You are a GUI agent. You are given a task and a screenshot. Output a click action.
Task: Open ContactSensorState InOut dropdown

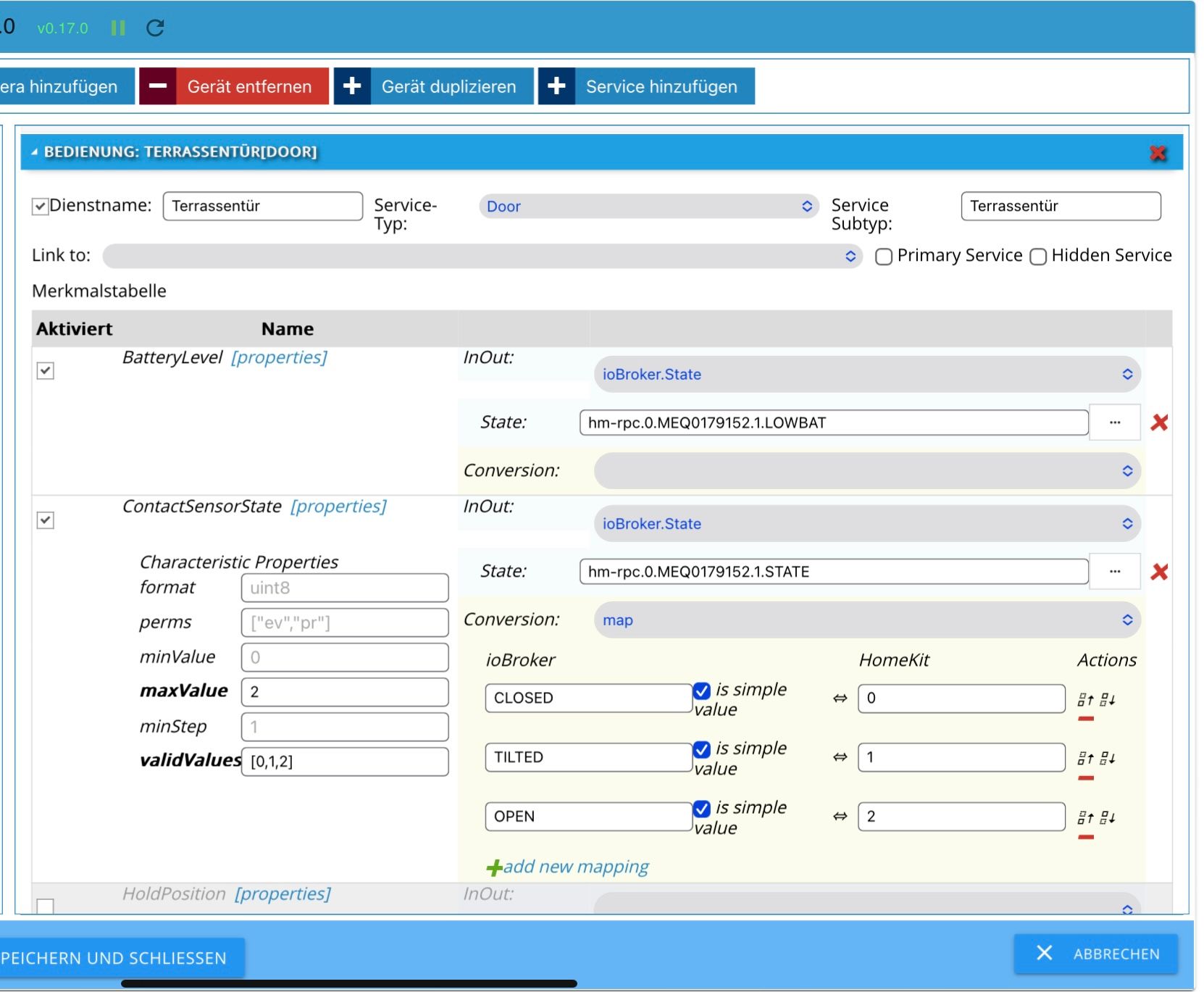tap(867, 523)
